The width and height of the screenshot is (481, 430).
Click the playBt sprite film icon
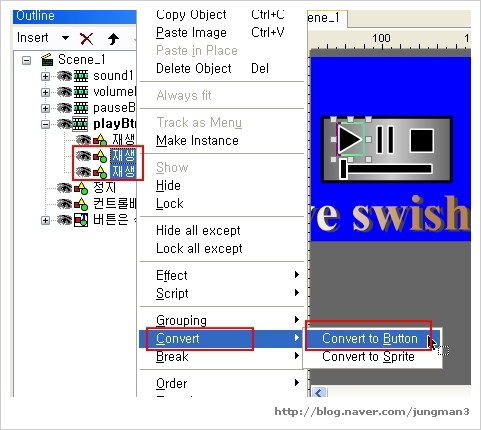[x=81, y=124]
